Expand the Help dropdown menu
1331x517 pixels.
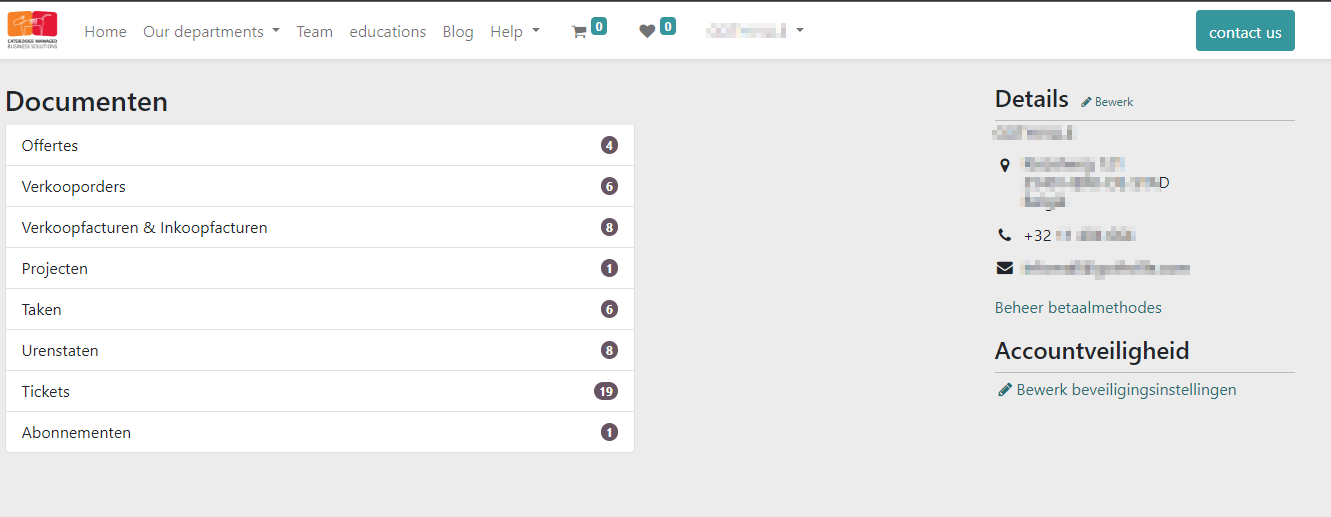(x=514, y=32)
